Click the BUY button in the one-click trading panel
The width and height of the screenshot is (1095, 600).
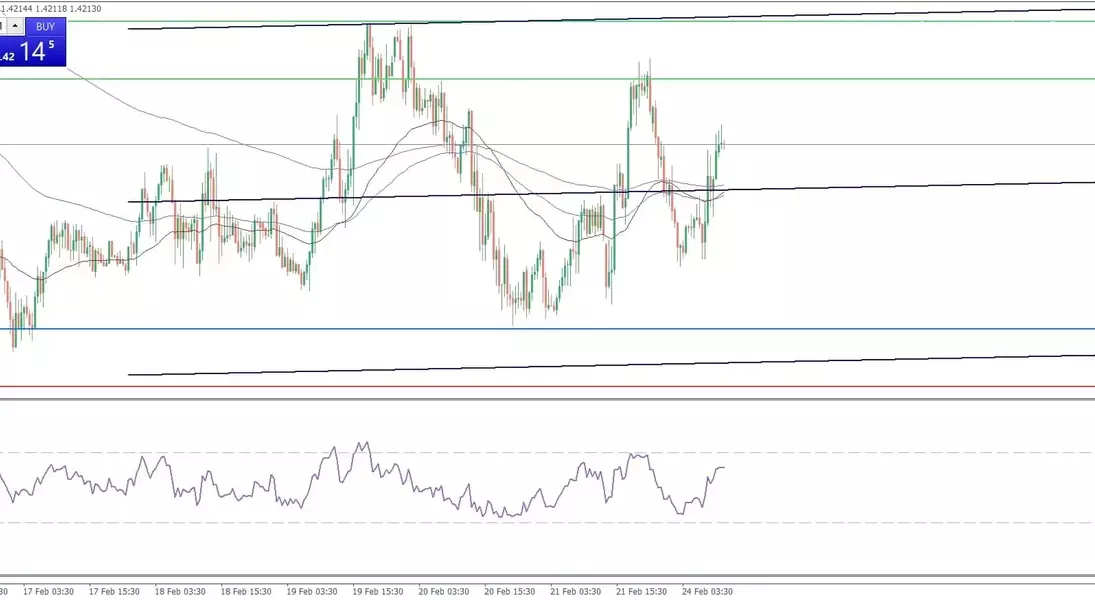[x=45, y=27]
